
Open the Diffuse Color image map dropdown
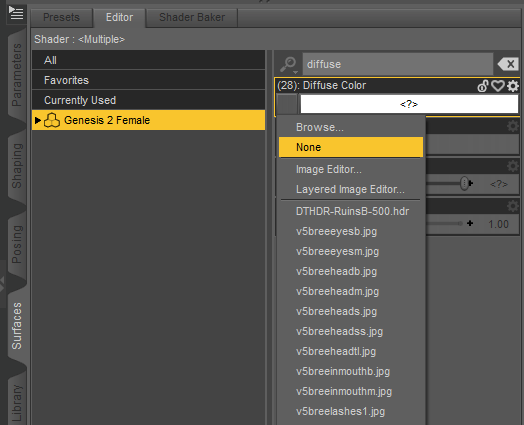click(287, 104)
